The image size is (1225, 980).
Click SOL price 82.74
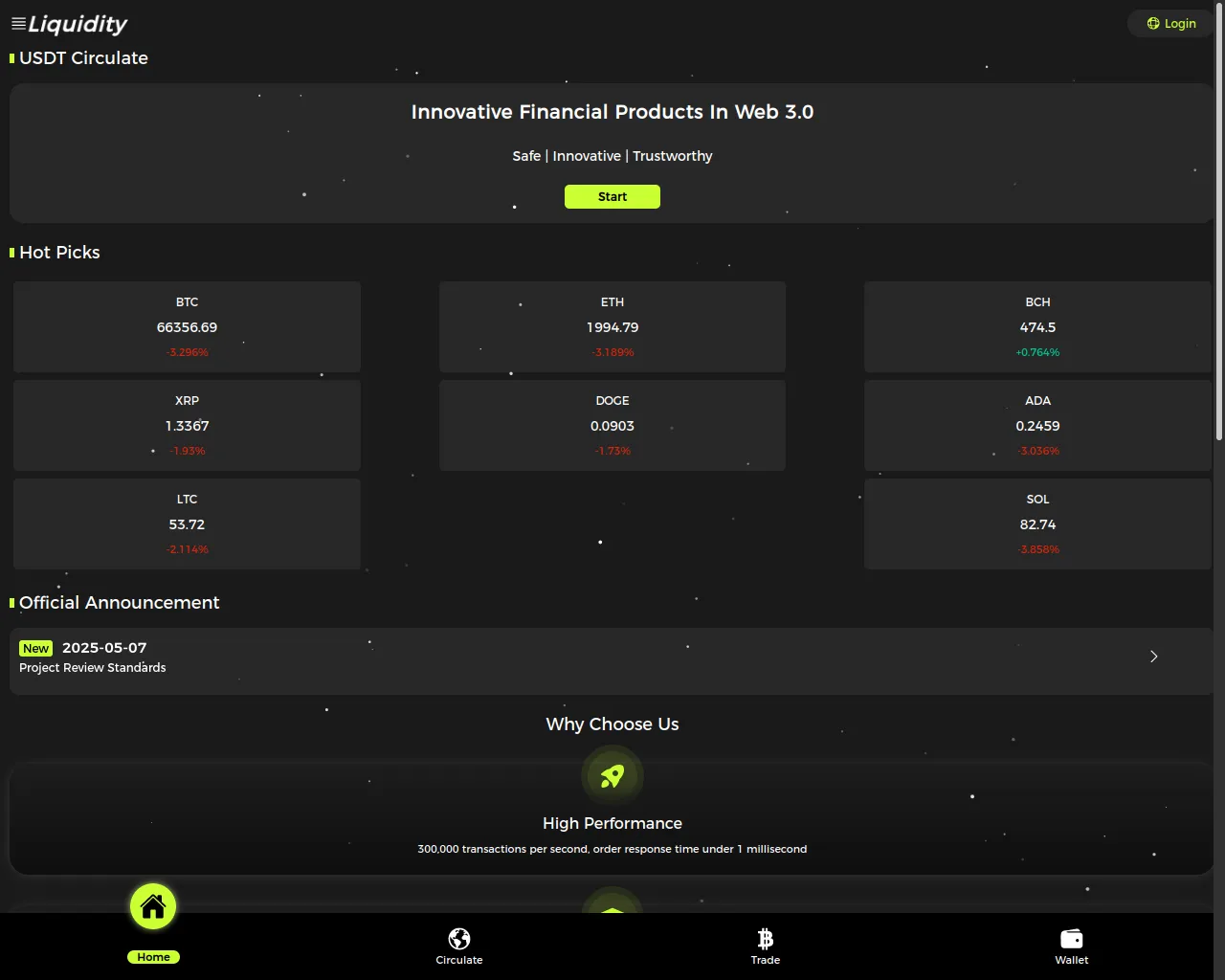1037,524
